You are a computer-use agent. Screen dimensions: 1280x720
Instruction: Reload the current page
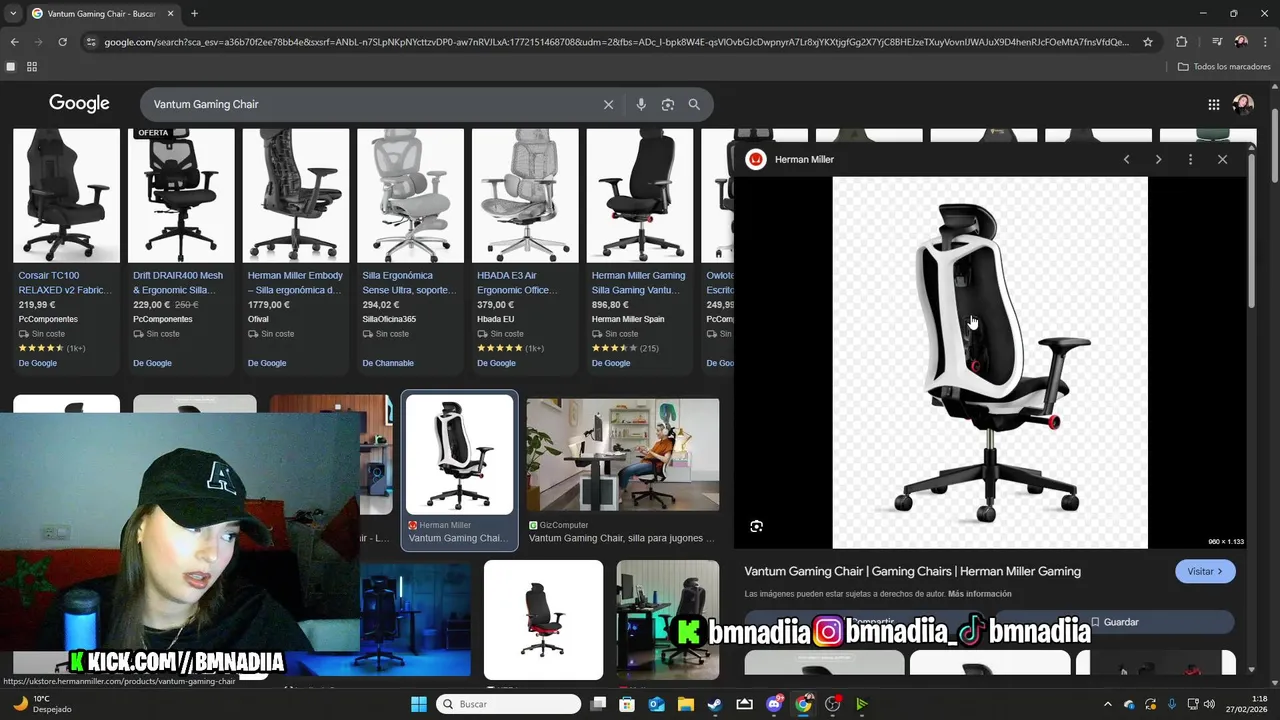[62, 42]
